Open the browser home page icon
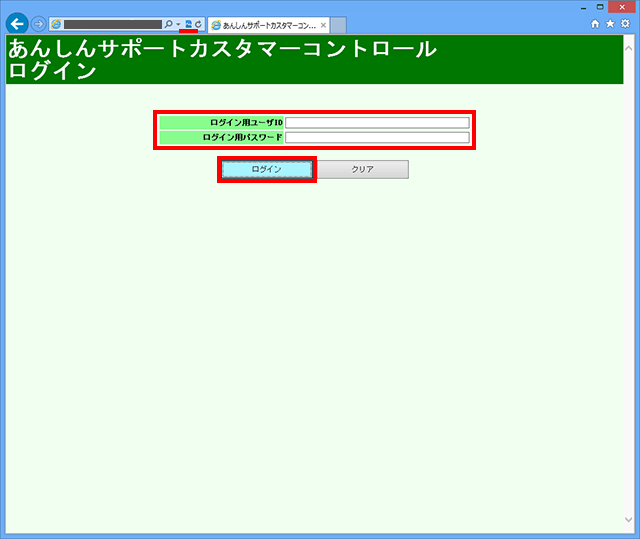This screenshot has width=640, height=539. coord(595,24)
